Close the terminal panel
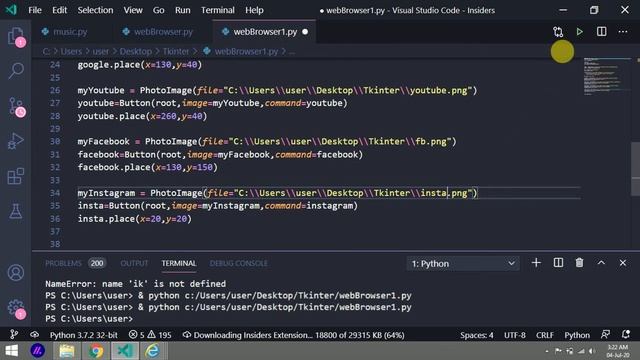Viewport: 640px width, 360px height. pyautogui.click(x=623, y=263)
